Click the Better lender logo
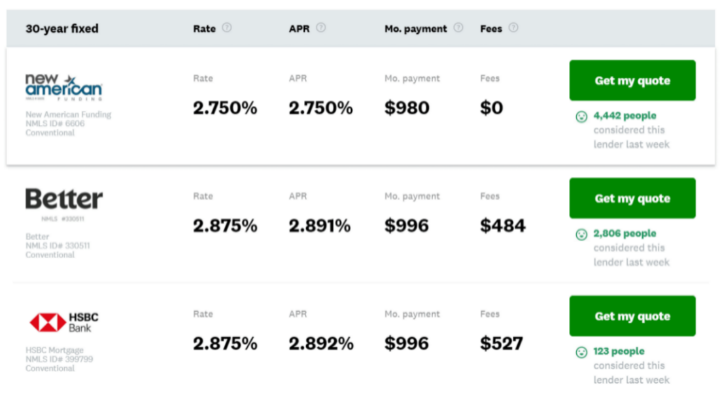Screen dimensions: 720x394 point(64,204)
